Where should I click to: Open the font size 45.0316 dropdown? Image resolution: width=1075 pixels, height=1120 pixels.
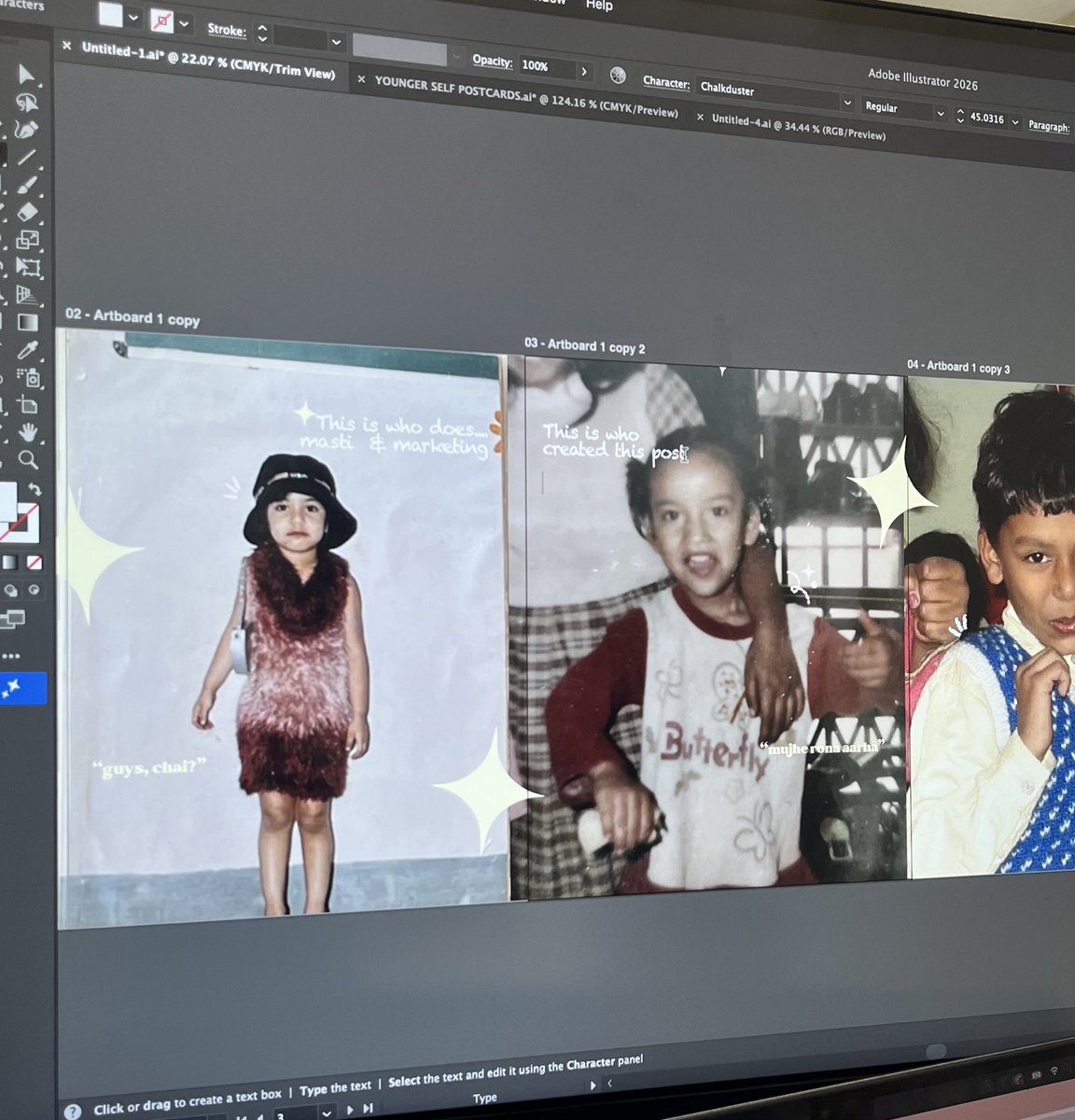click(1015, 122)
